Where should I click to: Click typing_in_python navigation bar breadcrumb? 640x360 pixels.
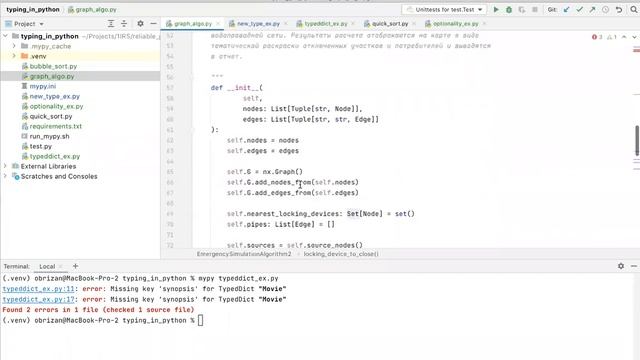click(33, 9)
